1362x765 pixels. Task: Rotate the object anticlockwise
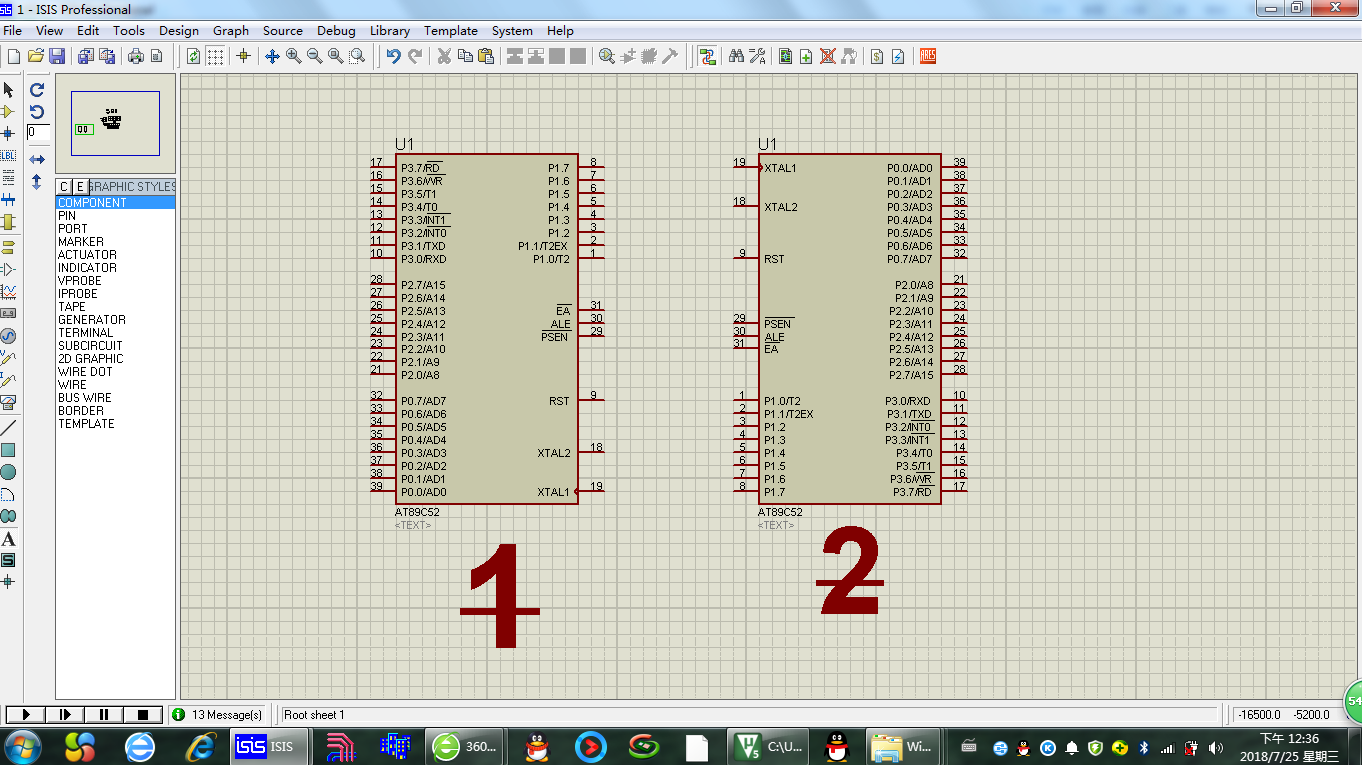pos(37,112)
